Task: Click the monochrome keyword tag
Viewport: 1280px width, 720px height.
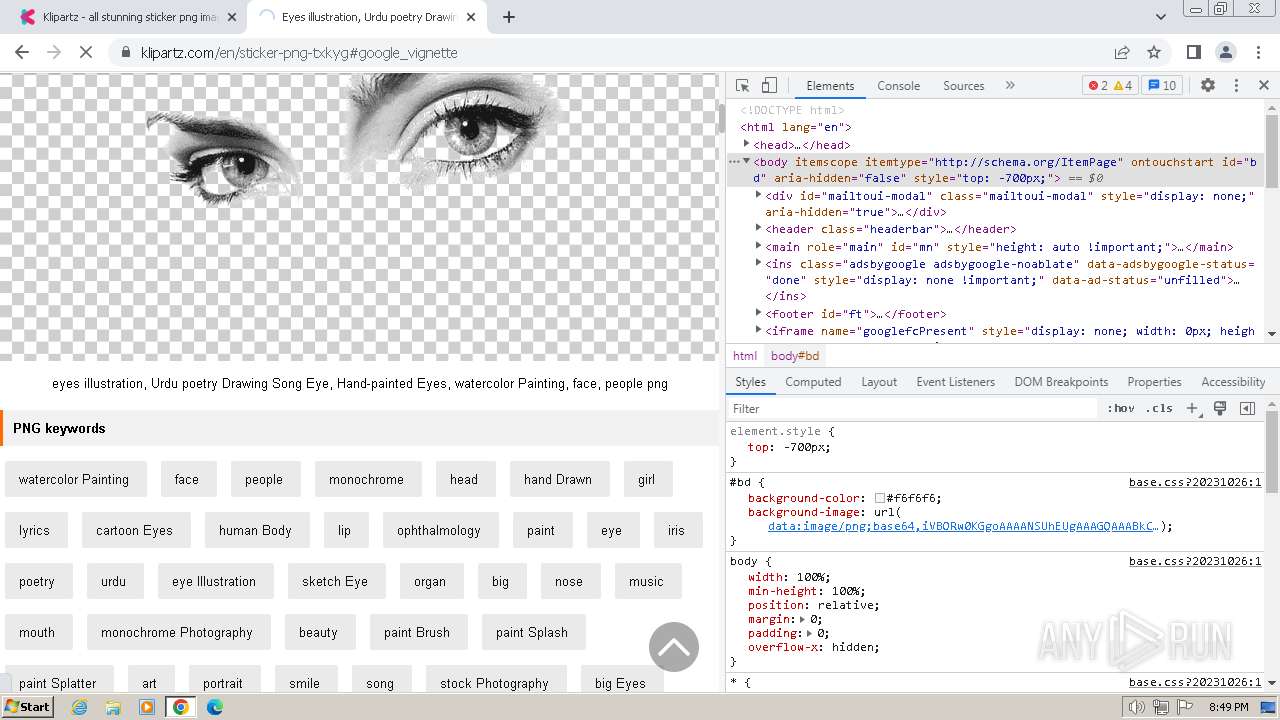Action: click(x=366, y=479)
